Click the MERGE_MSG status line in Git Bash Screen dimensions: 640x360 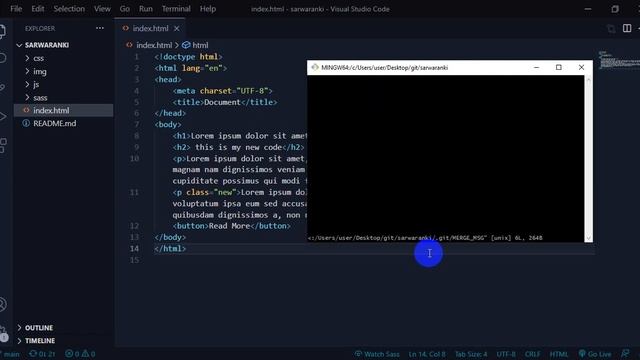pos(425,238)
